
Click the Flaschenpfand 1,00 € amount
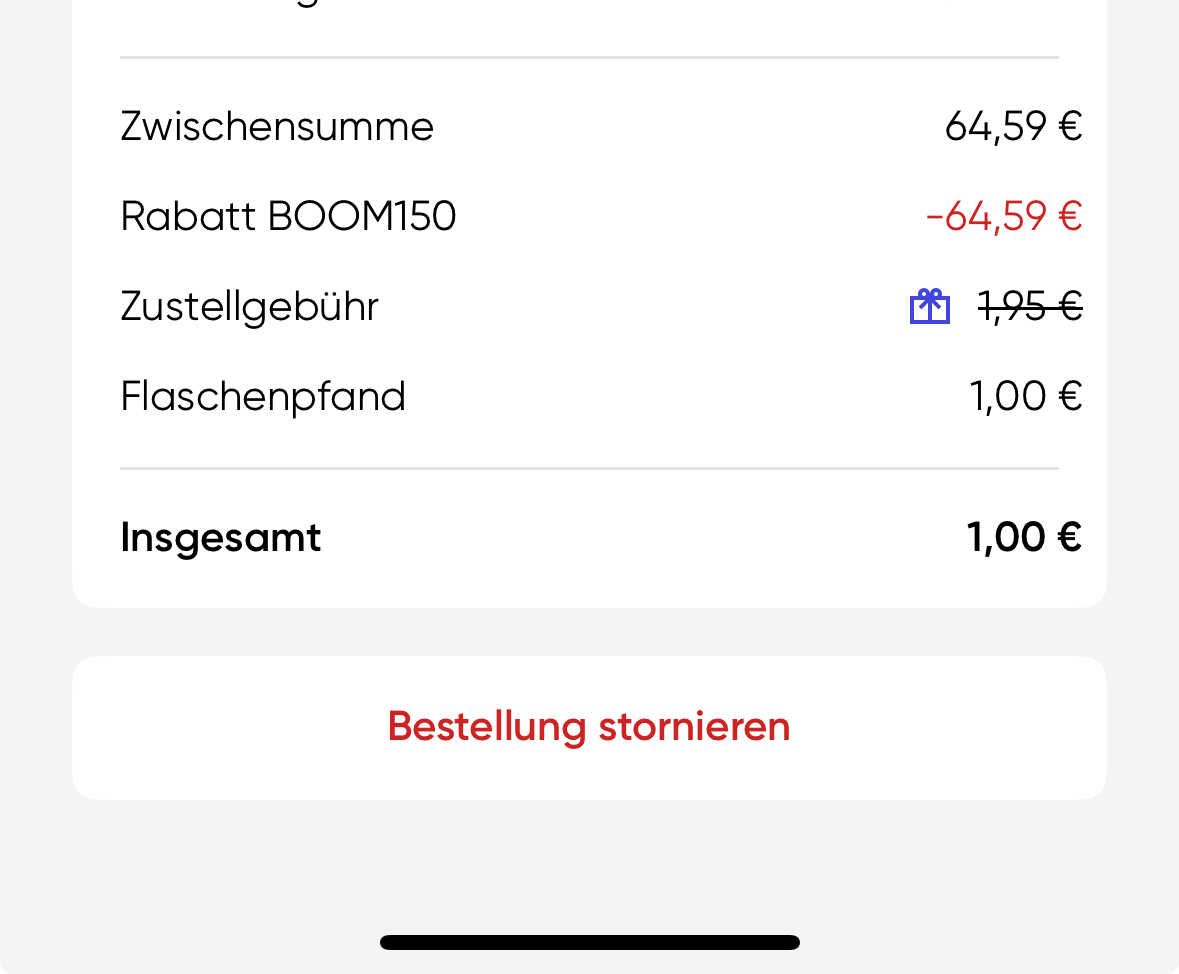click(1026, 396)
